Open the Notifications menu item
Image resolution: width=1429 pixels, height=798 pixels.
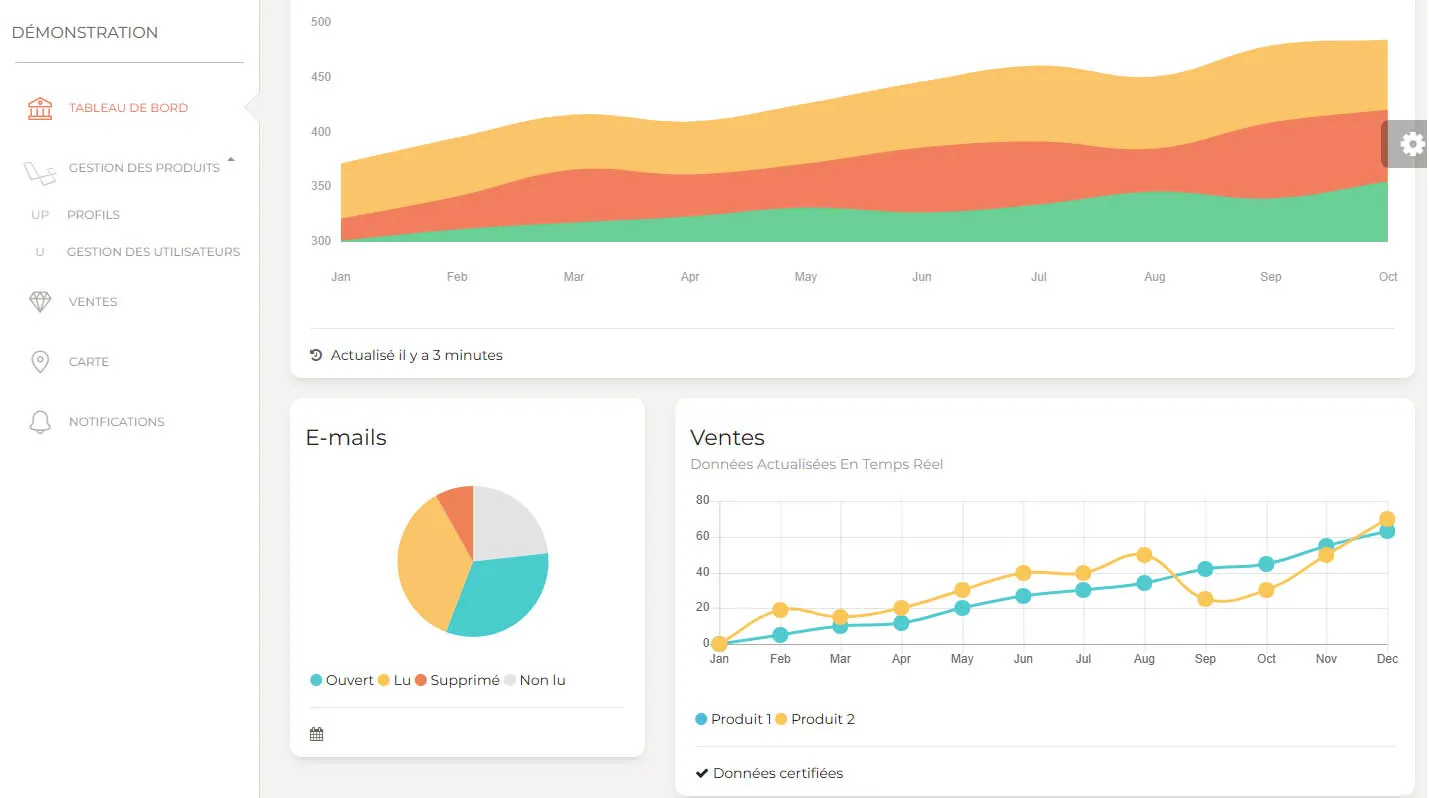116,422
